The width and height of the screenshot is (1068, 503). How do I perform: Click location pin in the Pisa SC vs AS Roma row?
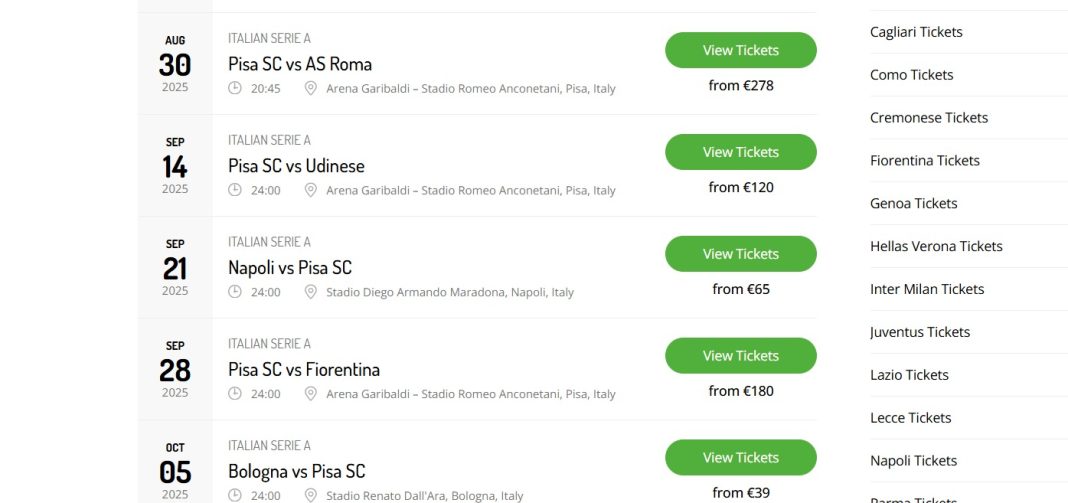pyautogui.click(x=311, y=88)
